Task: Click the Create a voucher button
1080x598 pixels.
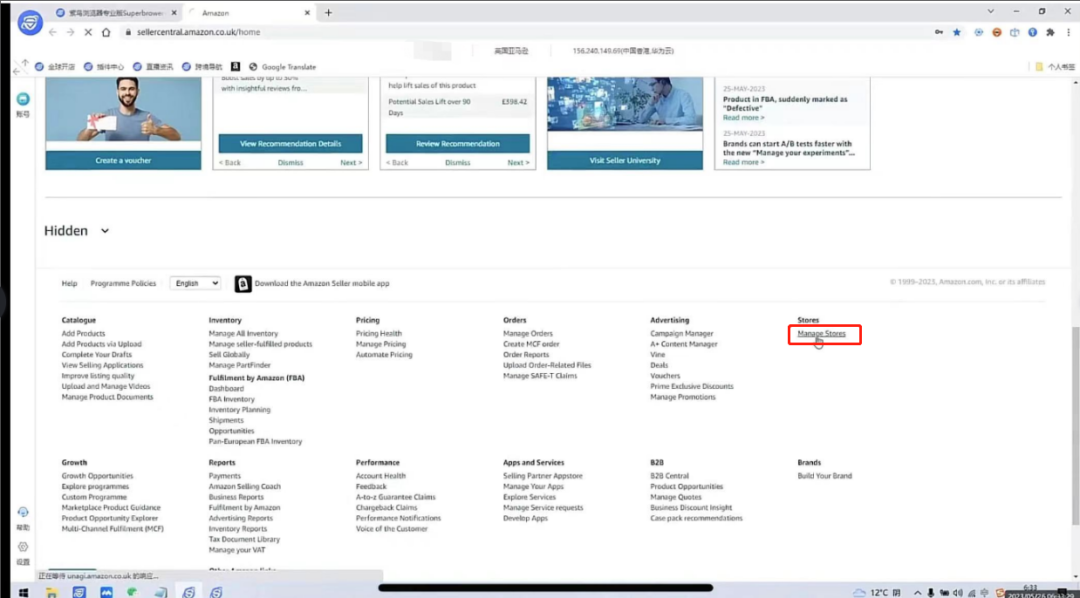Action: [123, 161]
